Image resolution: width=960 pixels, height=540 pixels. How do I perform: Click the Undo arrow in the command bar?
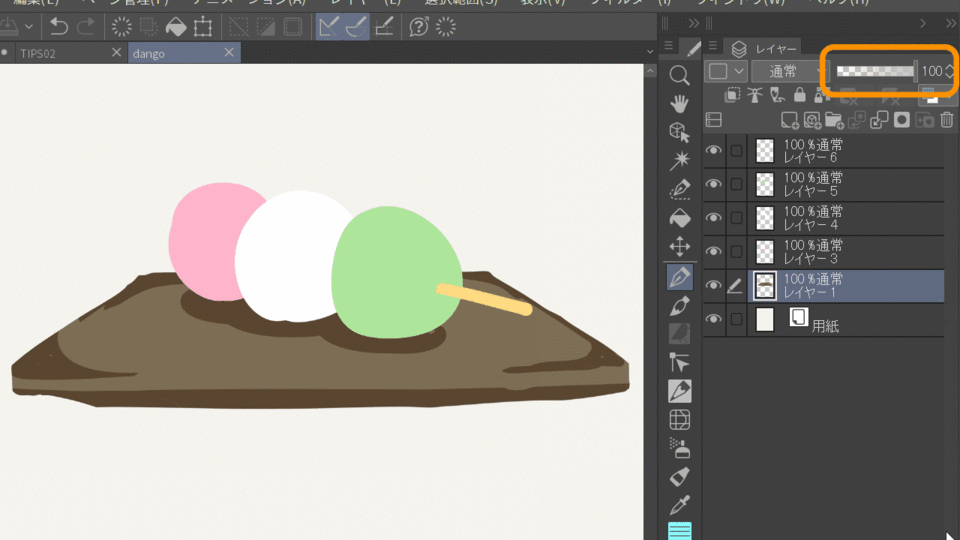[59, 27]
